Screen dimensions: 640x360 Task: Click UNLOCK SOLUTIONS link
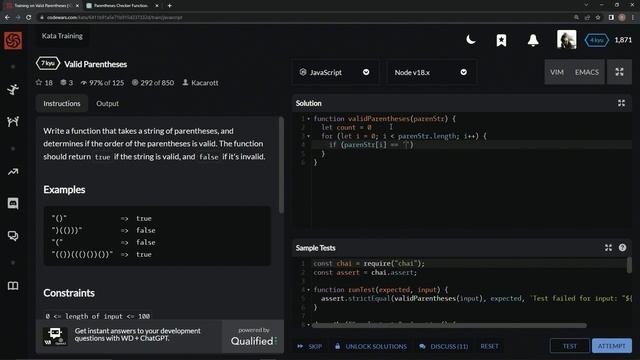371,346
